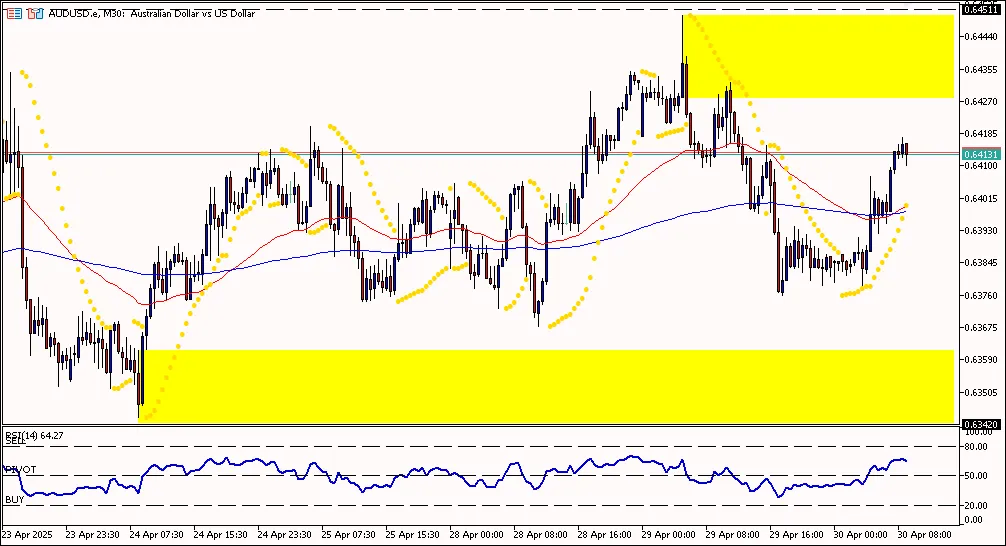Click the 25 Apr 07:30 time label
The image size is (1006, 546).
point(348,534)
